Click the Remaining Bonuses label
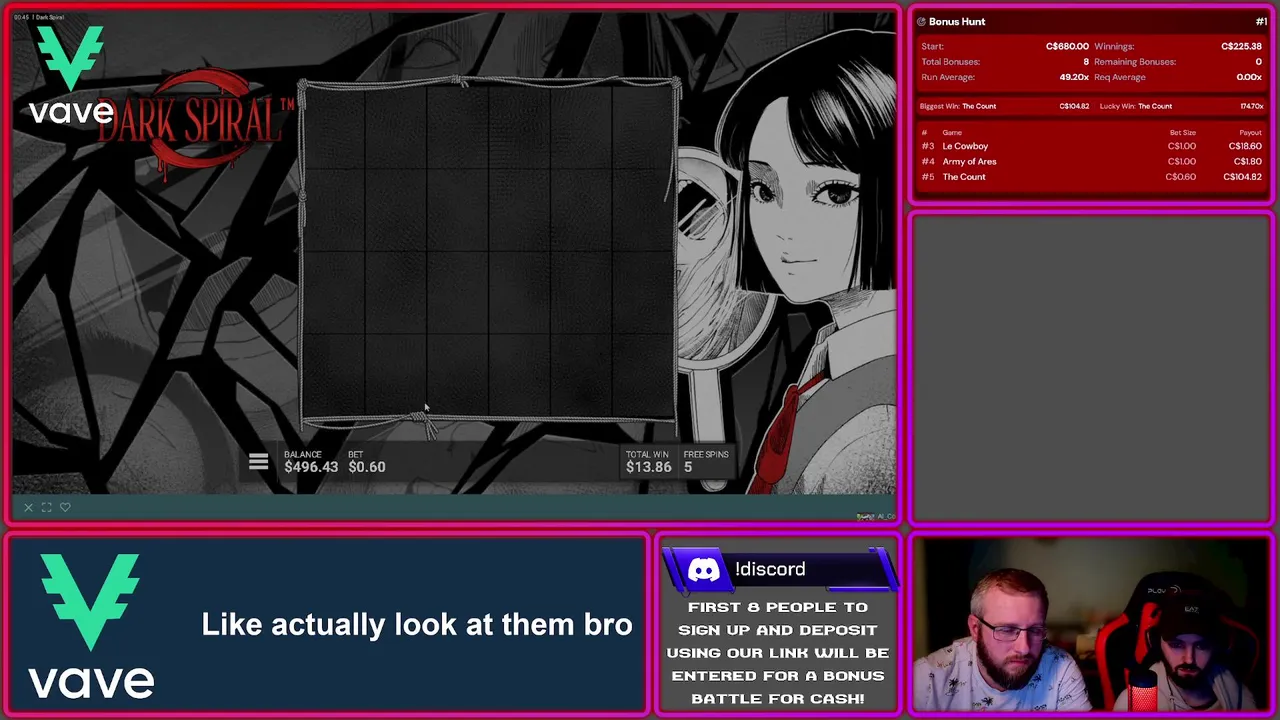1280x720 pixels. pos(1135,62)
